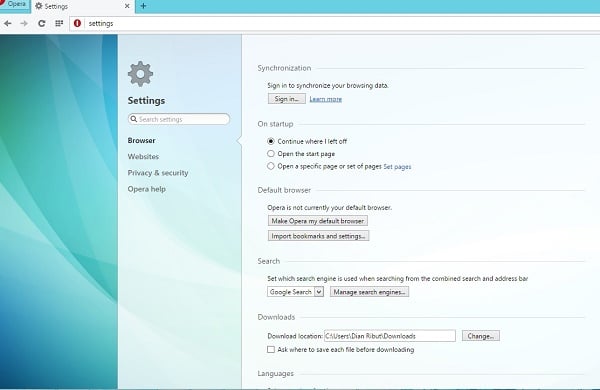Image resolution: width=600 pixels, height=390 pixels.
Task: Click the Default browser heading
Action: pos(284,190)
